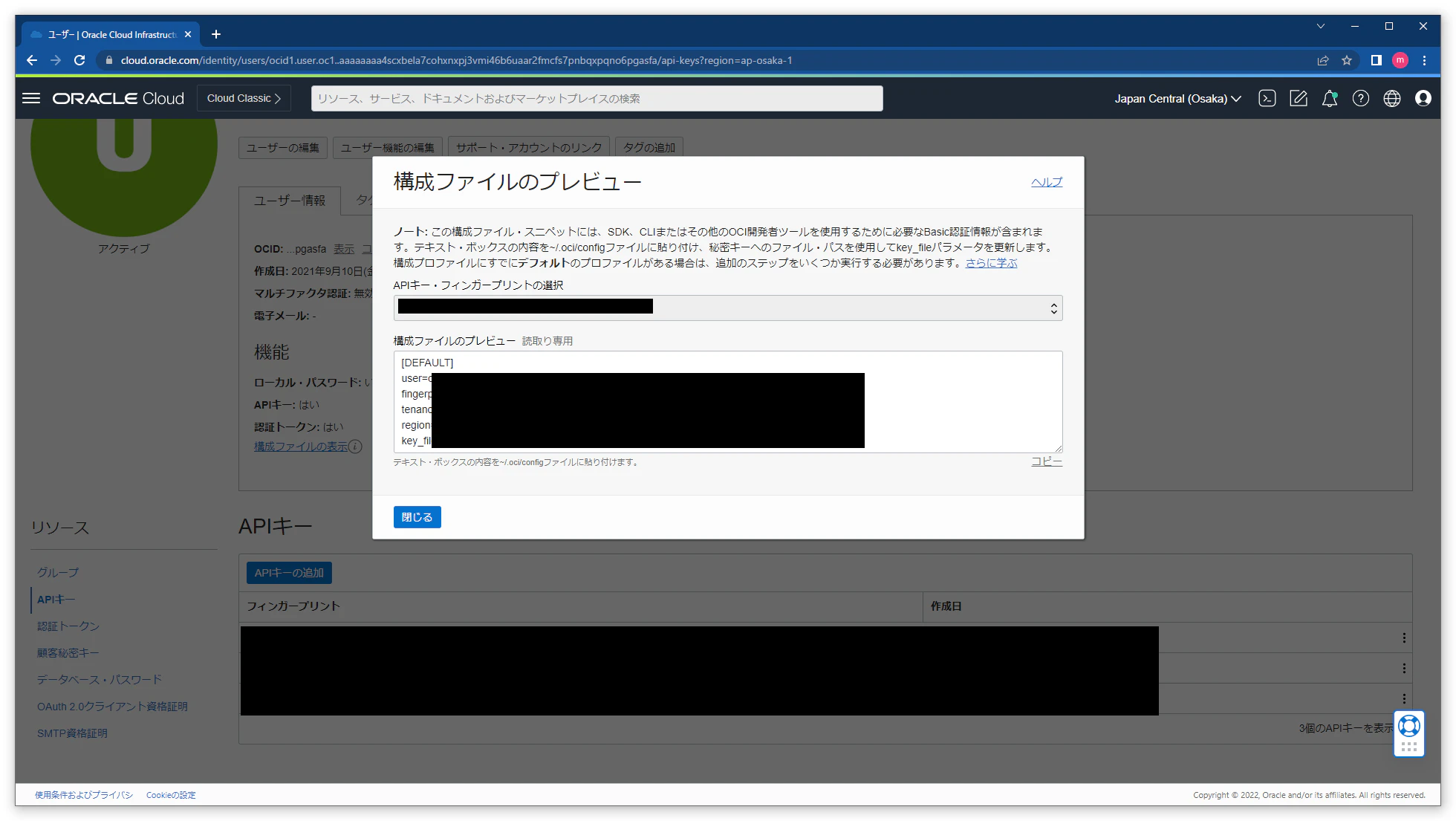Screen dimensions: 1456x821
Task: Open the browser tab search chevron
Action: [x=1321, y=26]
